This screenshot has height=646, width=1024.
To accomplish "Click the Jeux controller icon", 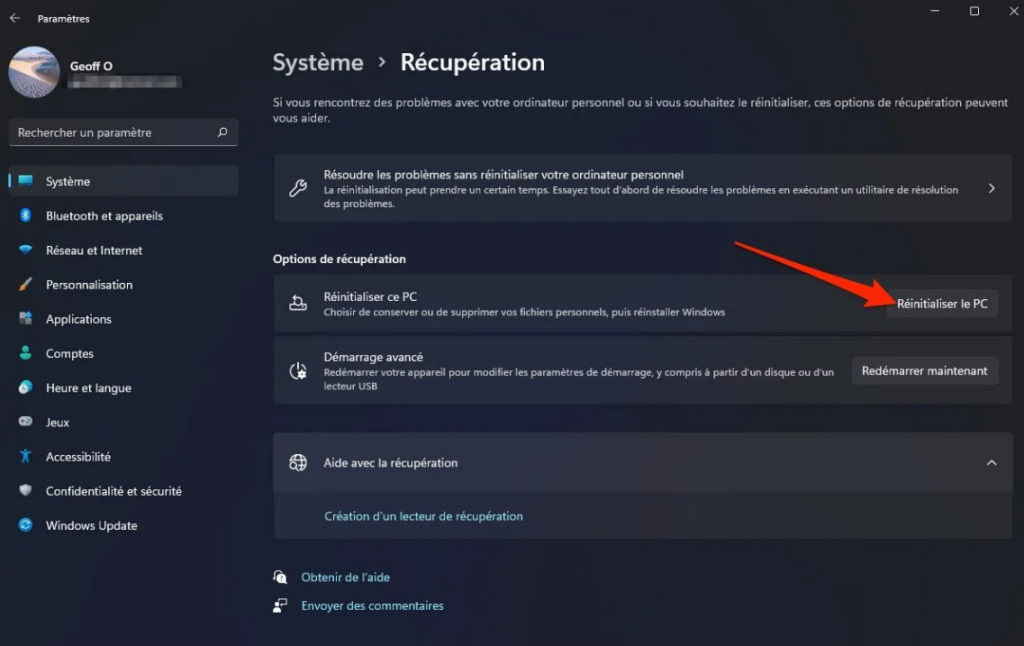I will 26,422.
